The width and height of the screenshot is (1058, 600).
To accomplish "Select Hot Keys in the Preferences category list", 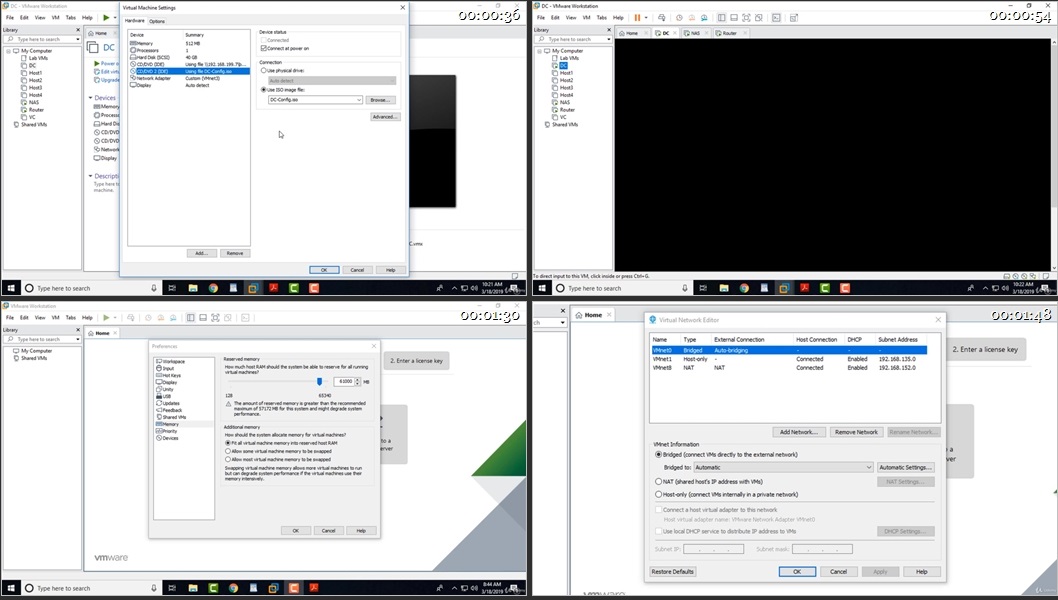I will [x=168, y=375].
